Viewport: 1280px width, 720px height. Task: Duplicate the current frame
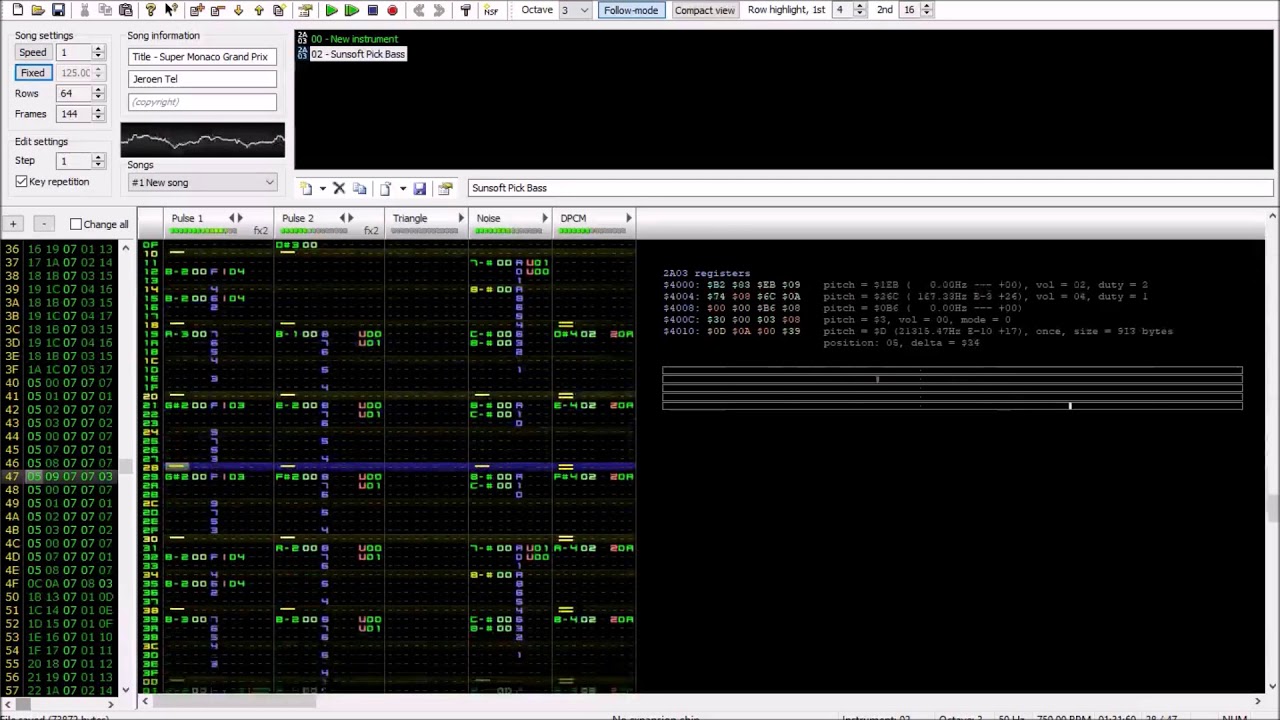tap(279, 10)
